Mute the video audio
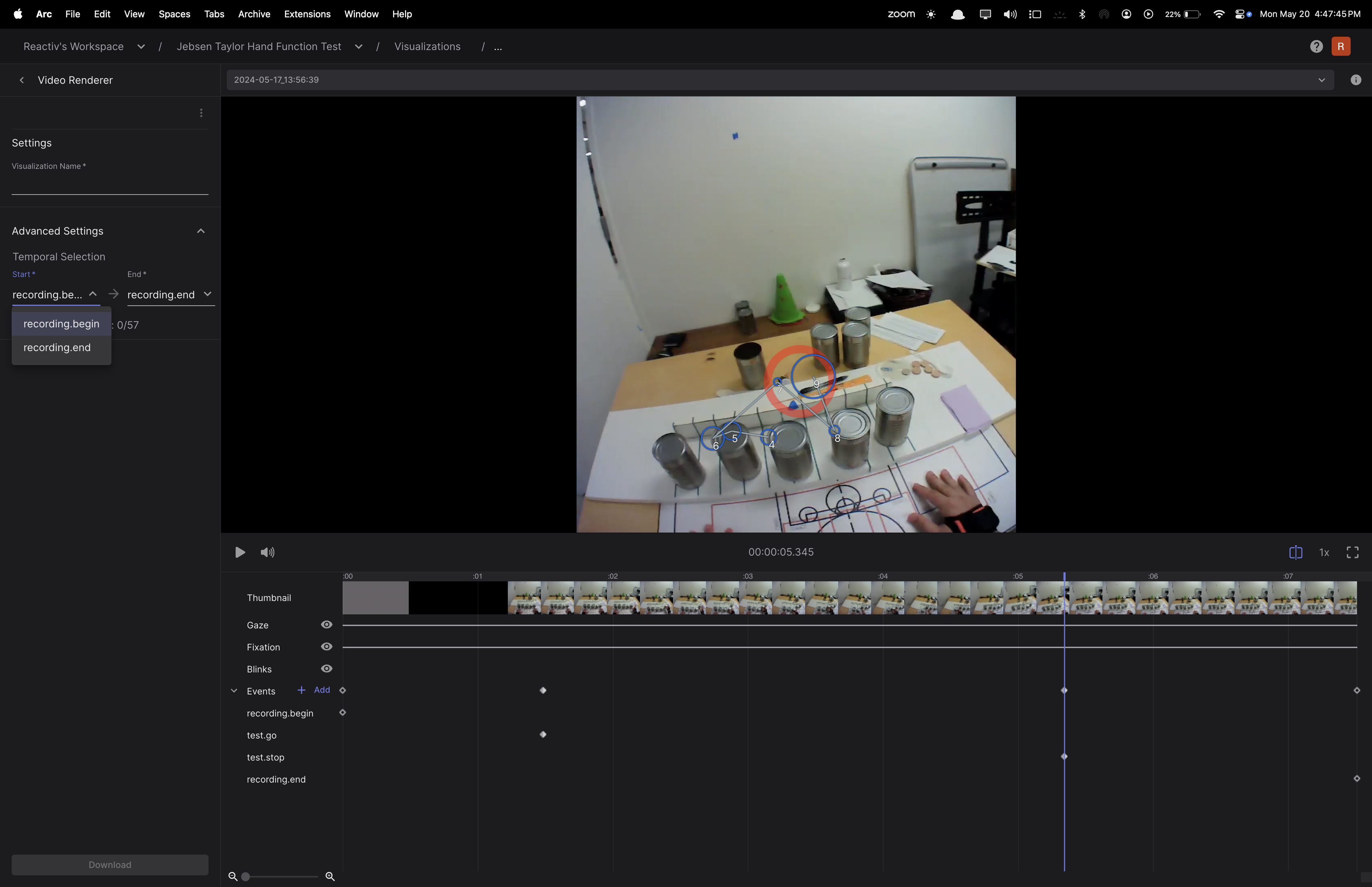The image size is (1372, 887). coord(267,552)
